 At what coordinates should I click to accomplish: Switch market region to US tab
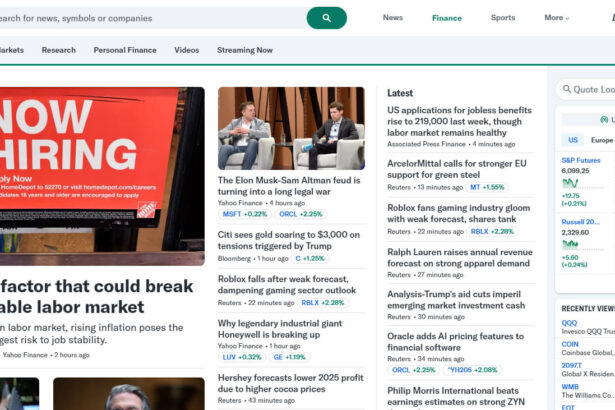[x=573, y=140]
